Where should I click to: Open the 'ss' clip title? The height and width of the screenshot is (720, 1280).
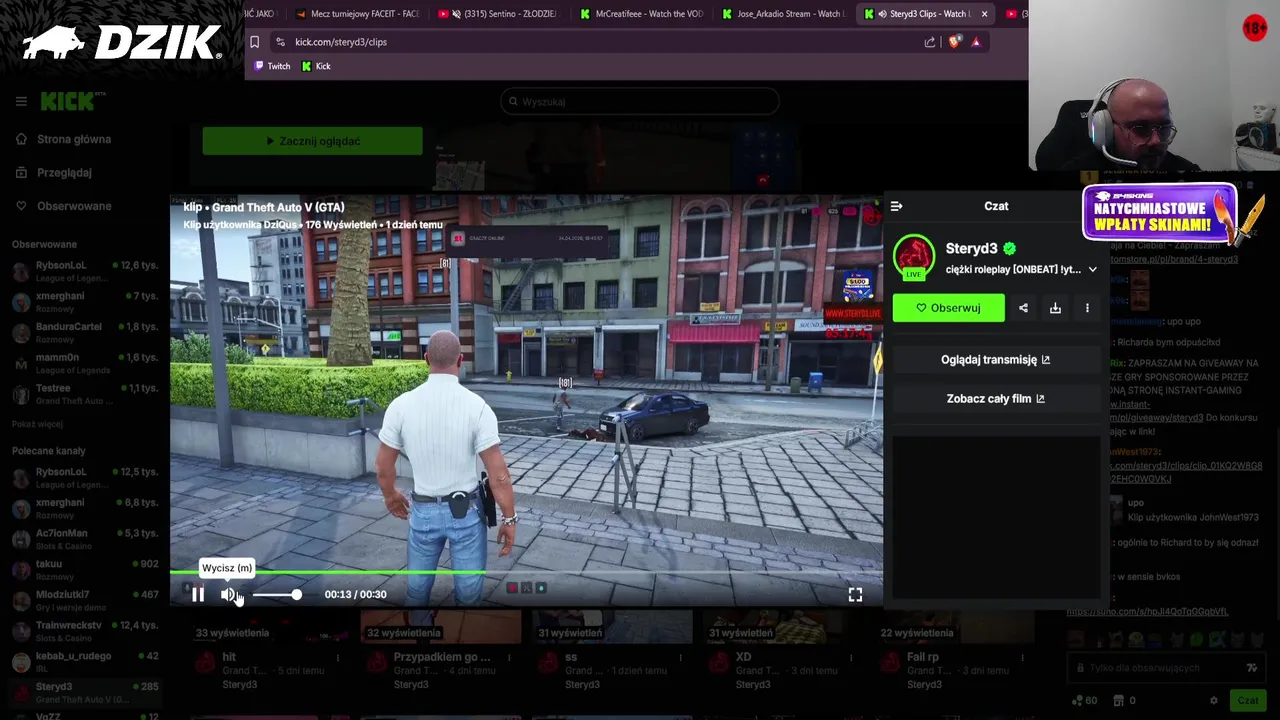tap(571, 657)
